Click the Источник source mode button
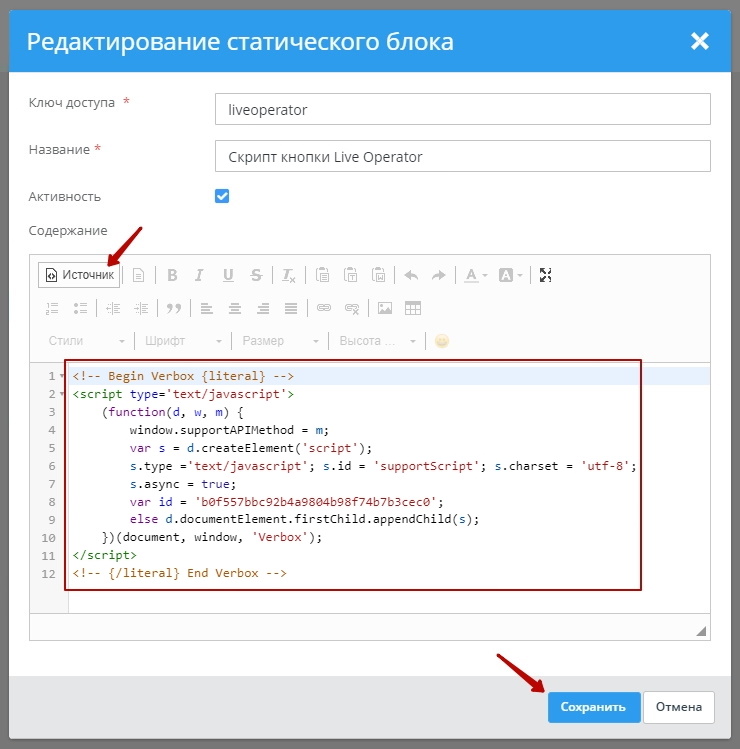Image resolution: width=740 pixels, height=749 pixels. [79, 275]
